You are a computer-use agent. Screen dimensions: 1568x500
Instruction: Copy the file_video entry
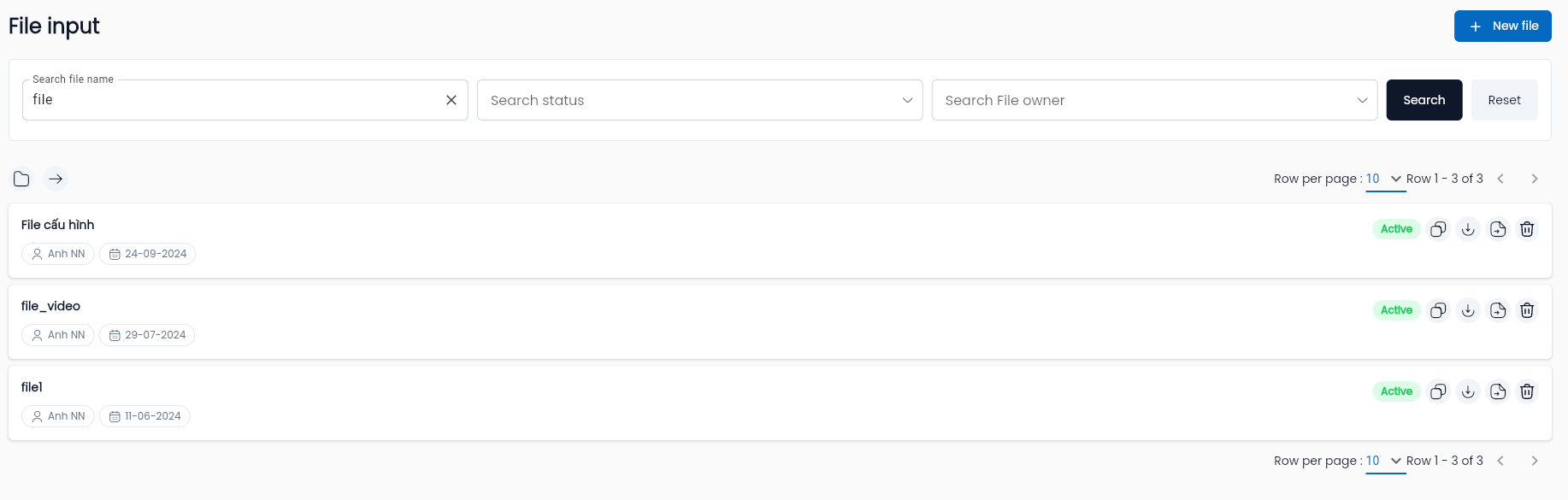coord(1439,310)
